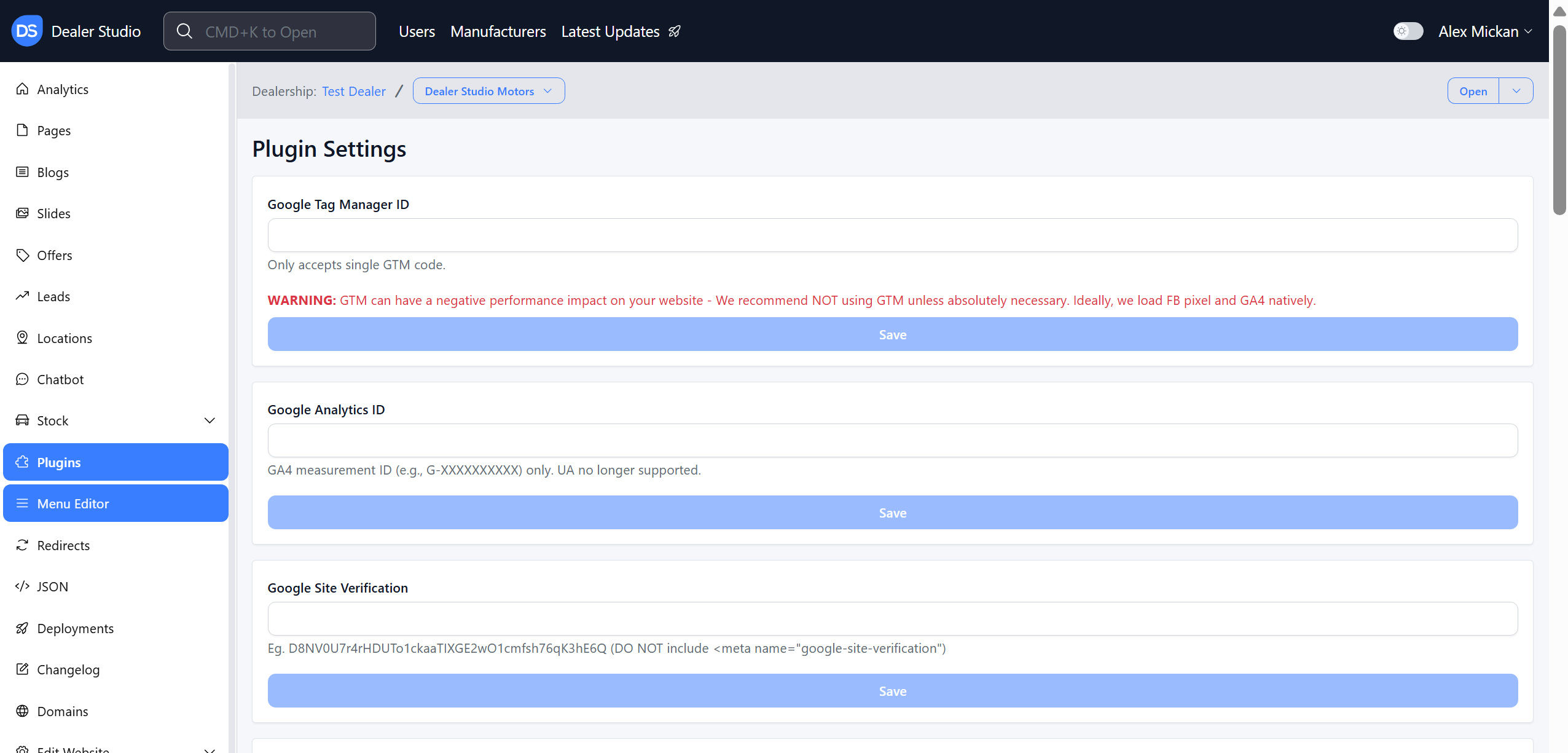
Task: Click the Analytics home icon in sidebar
Action: pyautogui.click(x=22, y=89)
